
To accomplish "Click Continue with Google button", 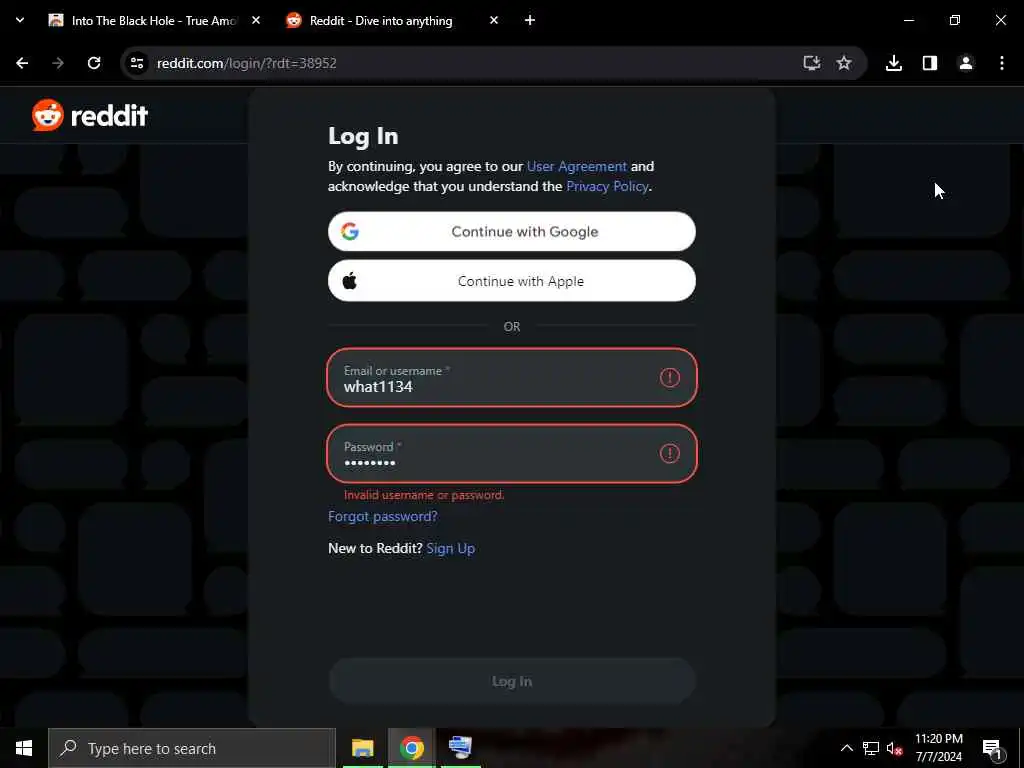I will pos(512,231).
